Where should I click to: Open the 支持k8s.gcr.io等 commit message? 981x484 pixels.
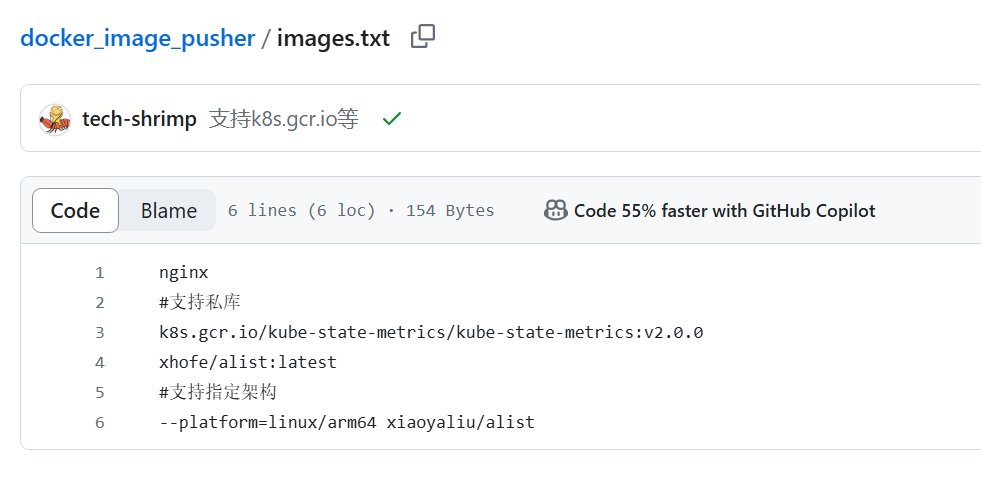tap(283, 118)
